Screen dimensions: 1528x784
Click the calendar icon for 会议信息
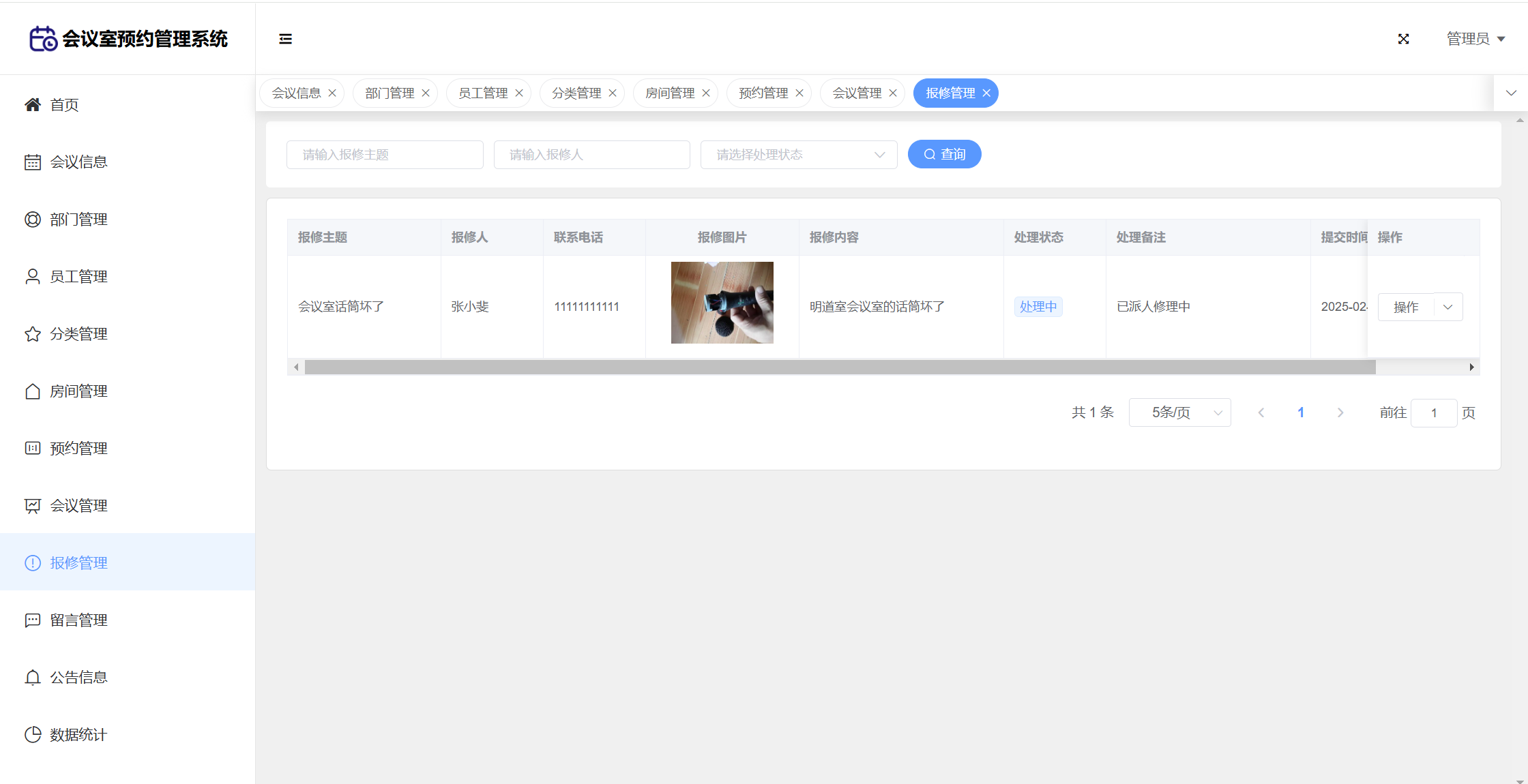33,162
